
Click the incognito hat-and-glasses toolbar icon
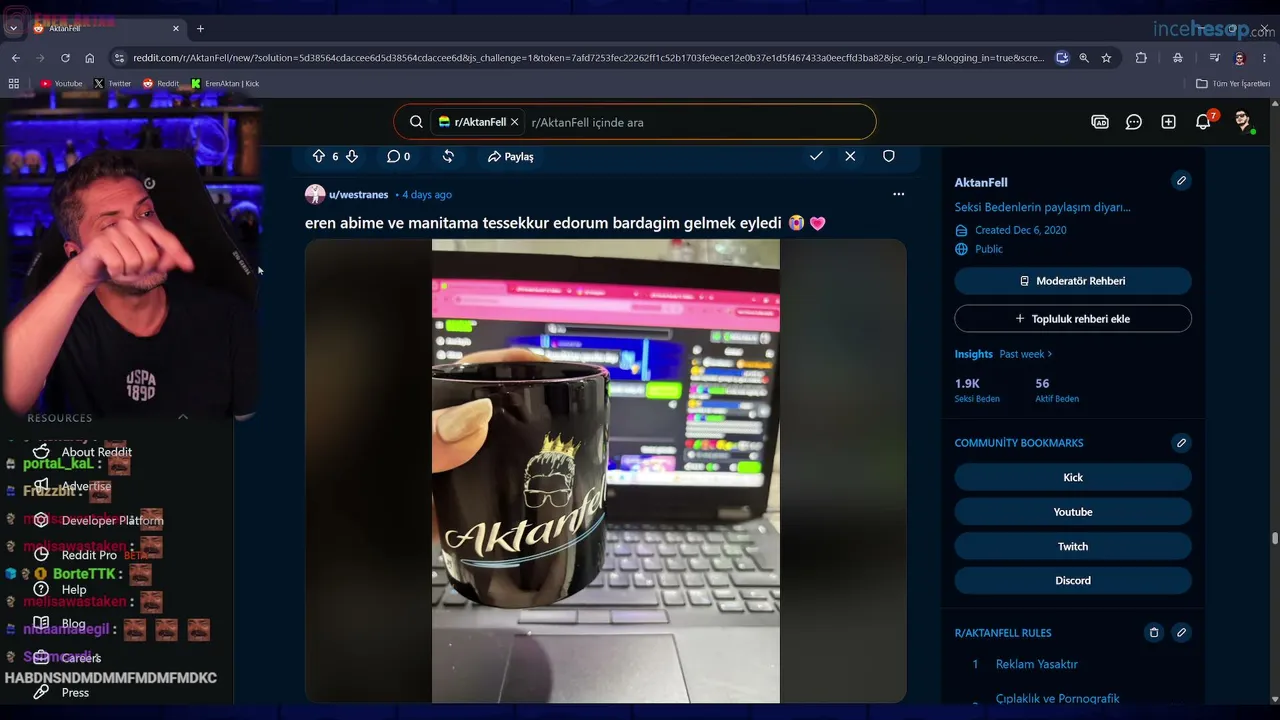(x=1178, y=58)
